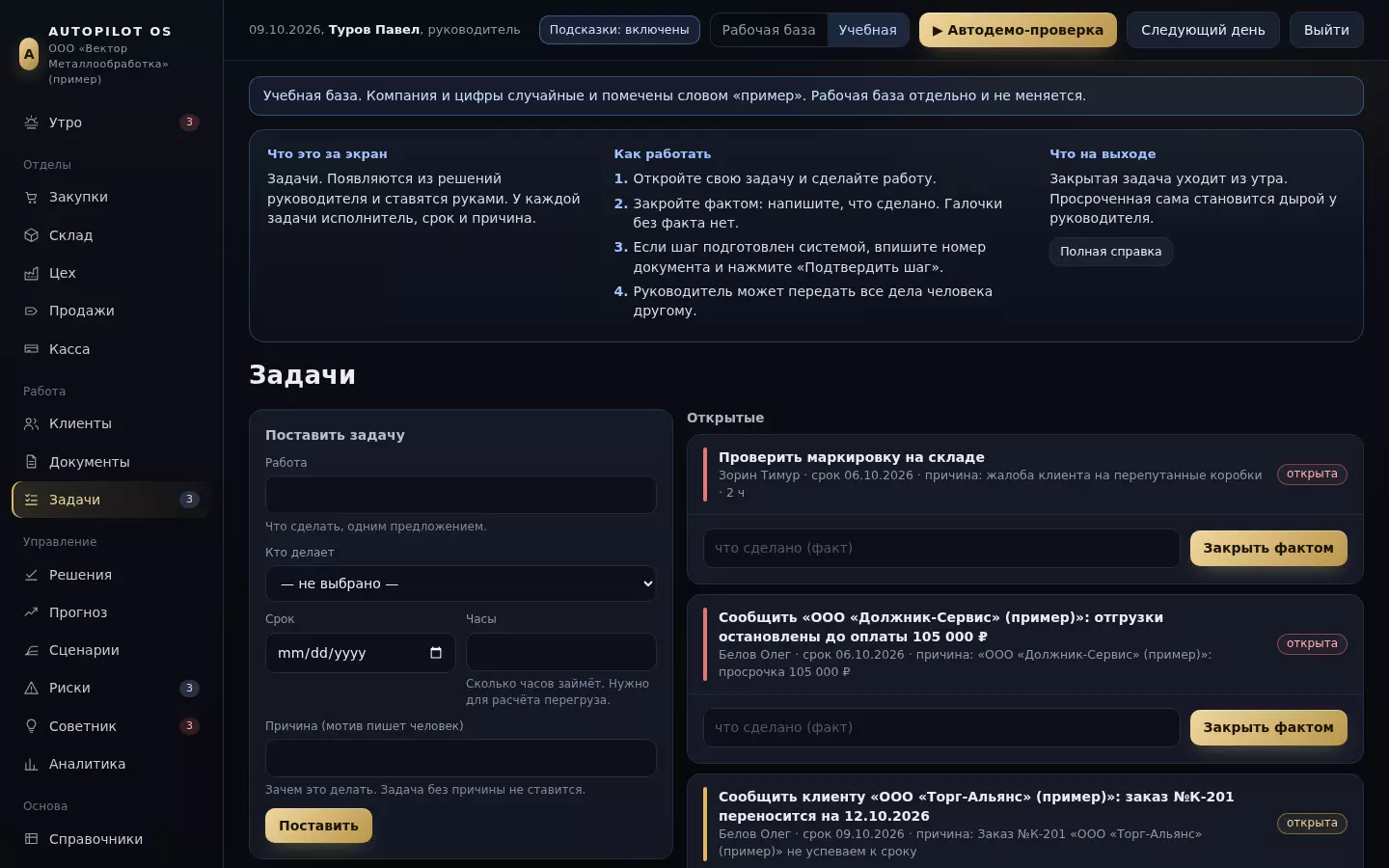Click Поставить to create the task
Image resolution: width=1389 pixels, height=868 pixels.
click(318, 826)
